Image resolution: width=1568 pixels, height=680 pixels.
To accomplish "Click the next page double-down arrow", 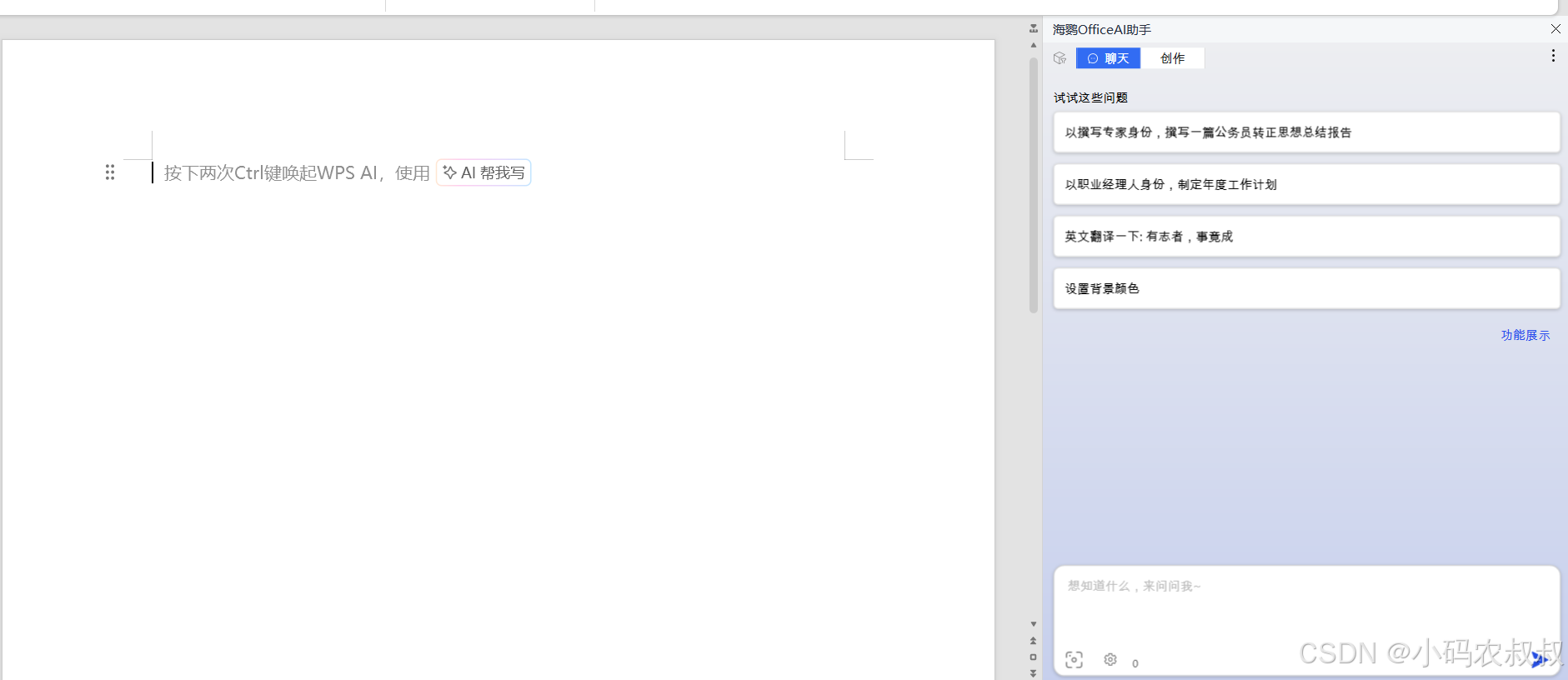I will click(x=1034, y=672).
